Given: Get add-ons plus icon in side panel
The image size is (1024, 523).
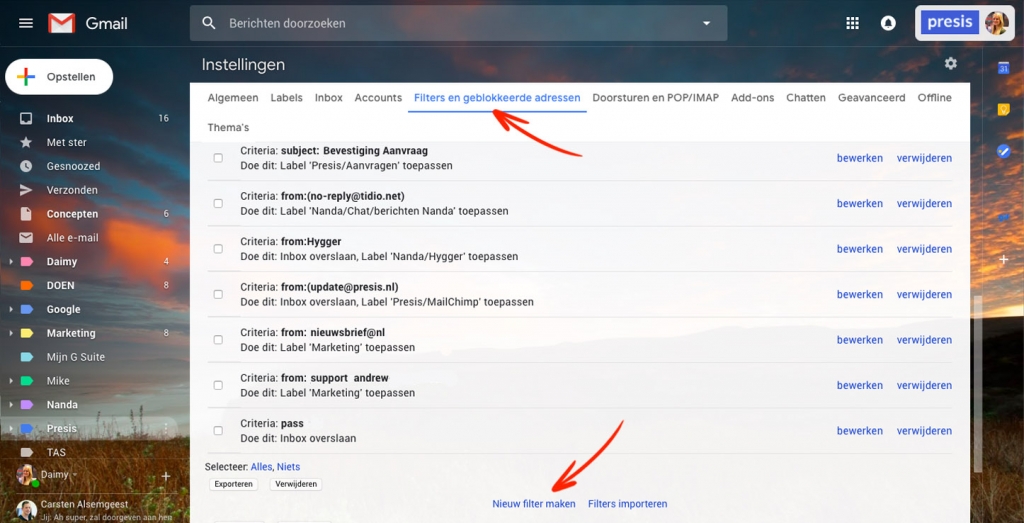Looking at the screenshot, I should (x=1004, y=260).
